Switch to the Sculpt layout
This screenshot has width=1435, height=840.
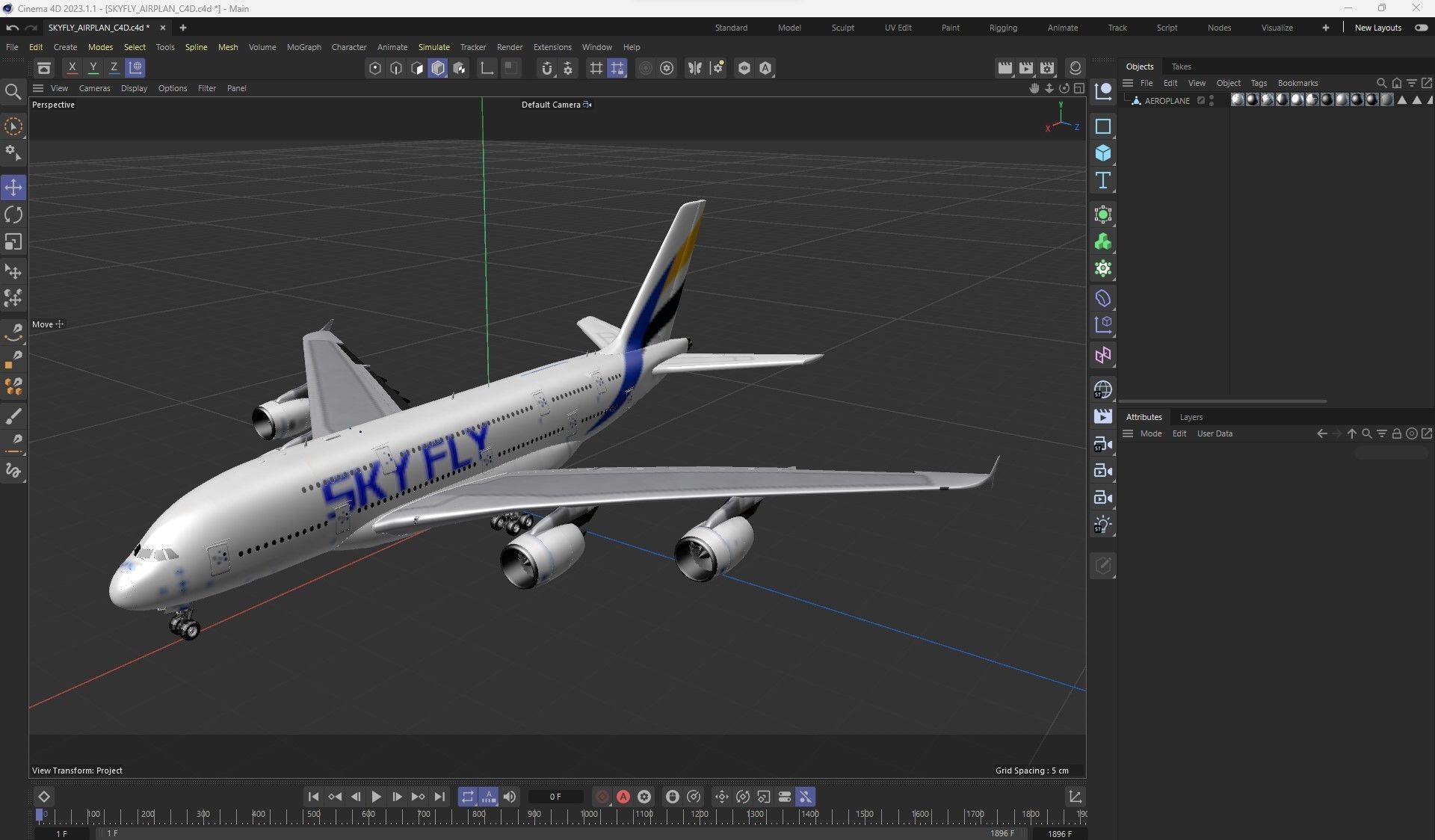pos(842,28)
